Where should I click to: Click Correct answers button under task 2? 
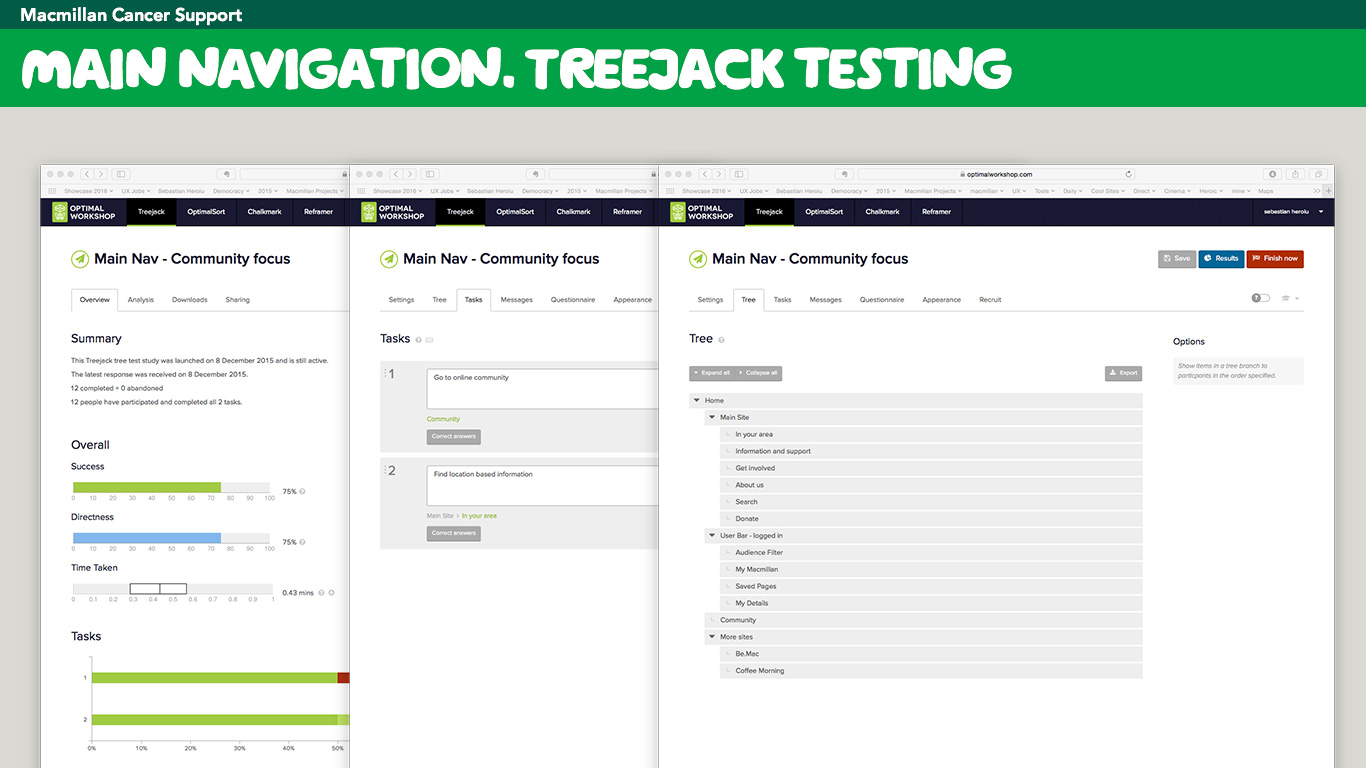click(454, 534)
